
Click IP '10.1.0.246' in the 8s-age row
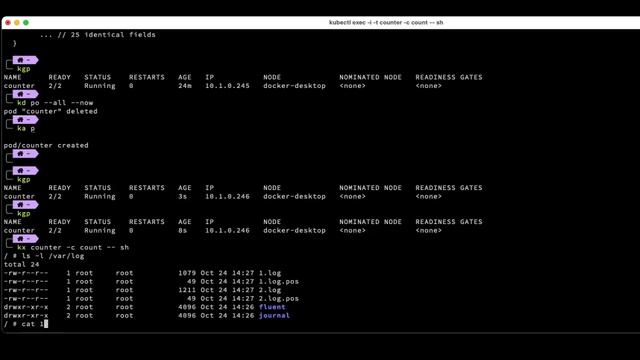pyautogui.click(x=227, y=230)
